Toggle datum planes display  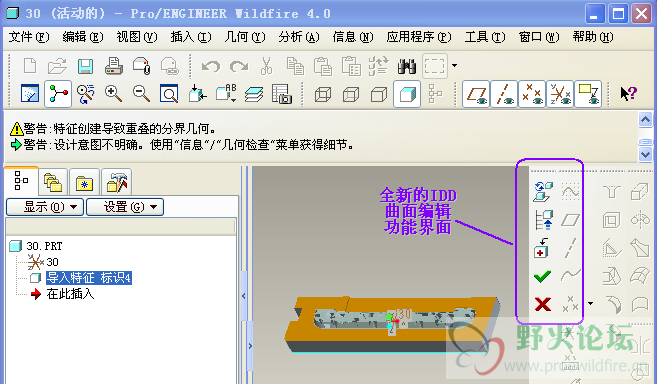(476, 94)
